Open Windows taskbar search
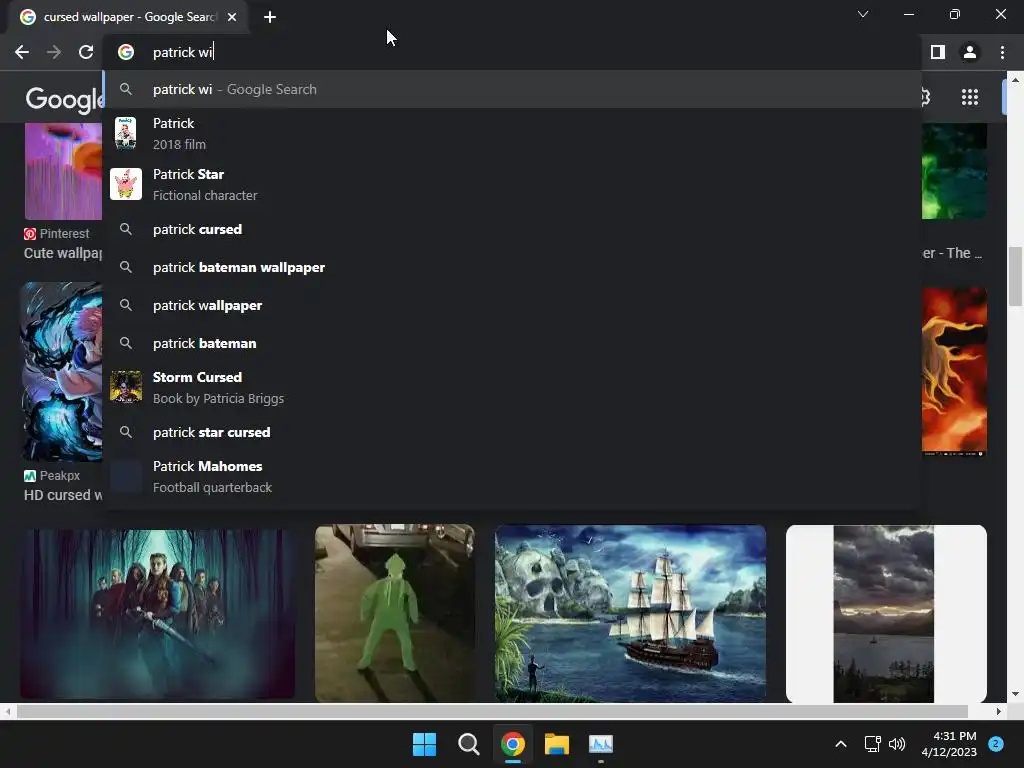This screenshot has height=768, width=1024. 468,744
